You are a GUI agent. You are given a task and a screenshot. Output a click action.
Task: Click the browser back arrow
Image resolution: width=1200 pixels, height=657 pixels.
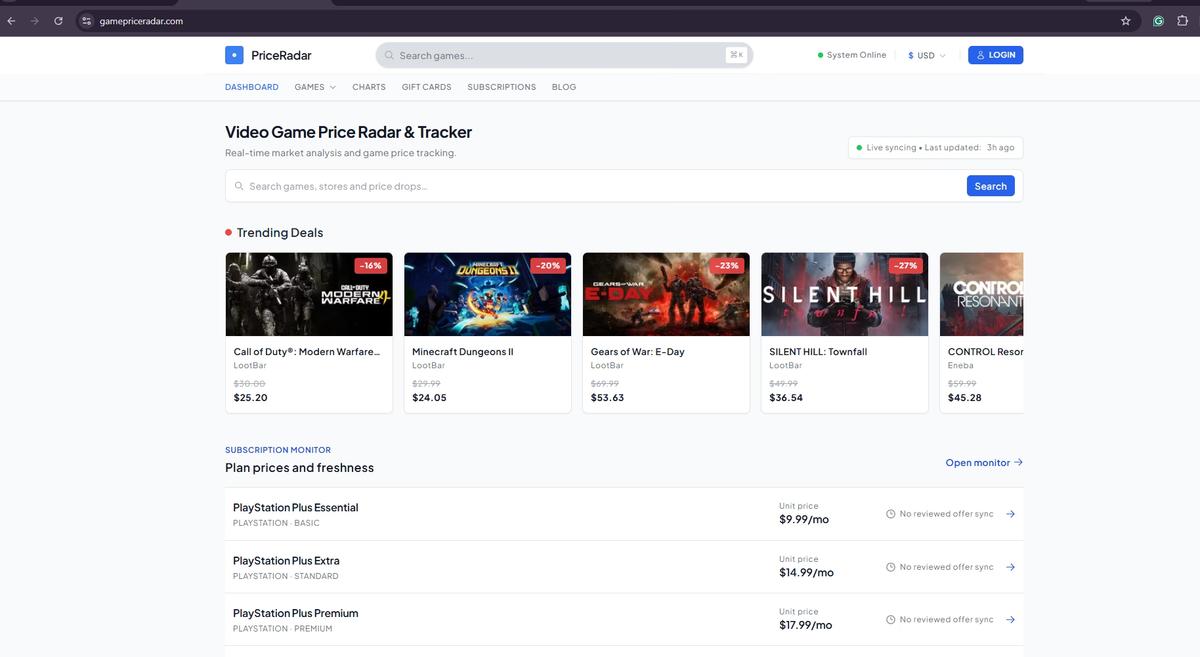(x=12, y=20)
